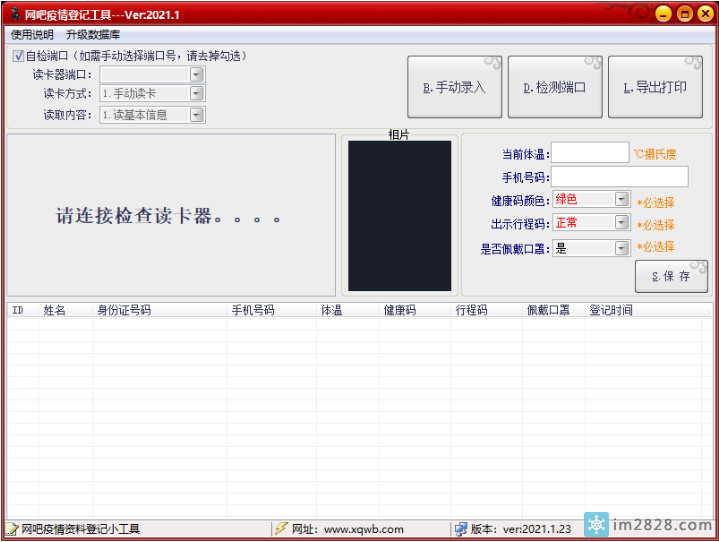This screenshot has height=542, width=719.
Task: Uncheck the 自检端口 checkbox
Action: (x=19, y=56)
